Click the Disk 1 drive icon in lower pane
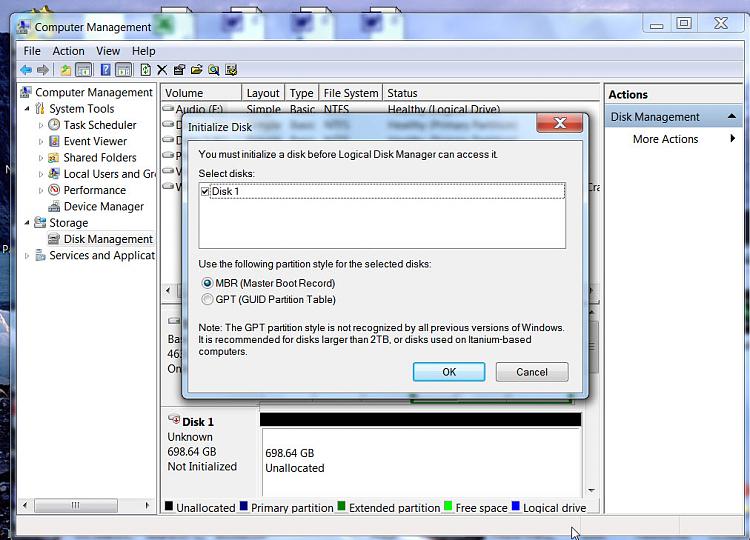 (x=174, y=419)
